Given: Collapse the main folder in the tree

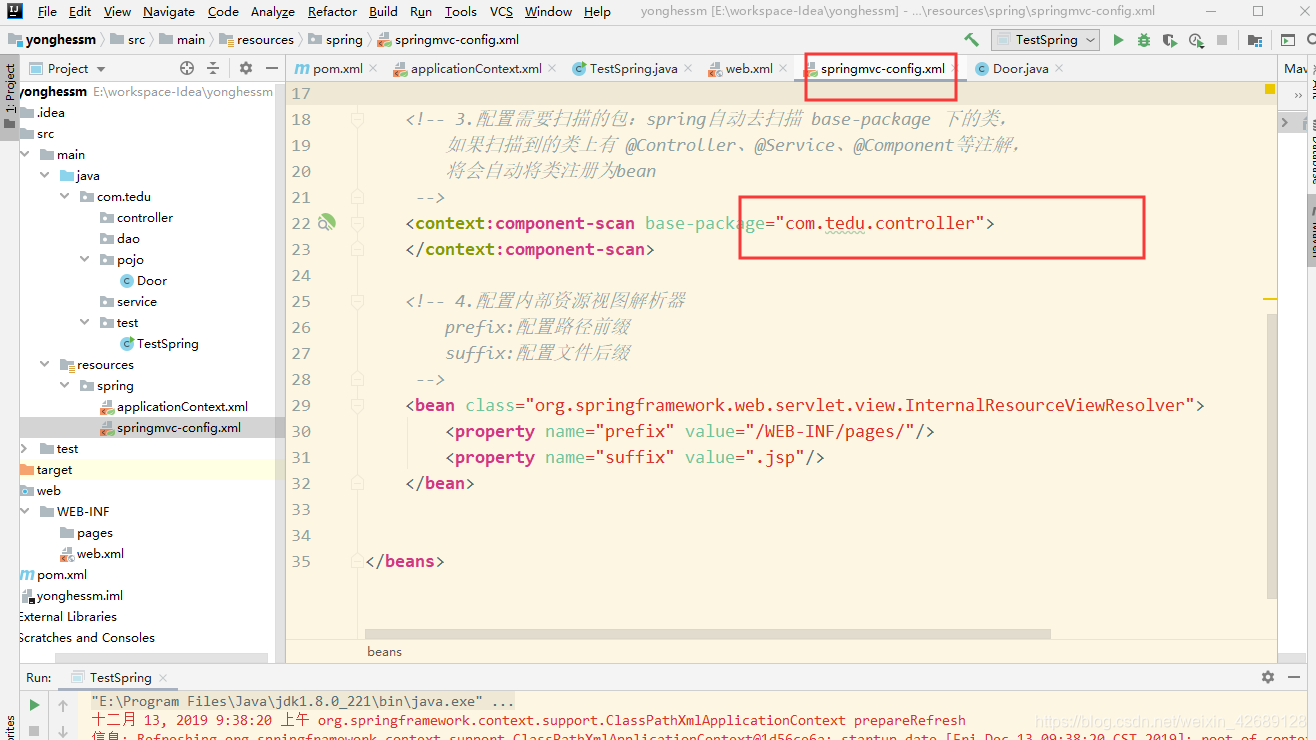Looking at the screenshot, I should pyautogui.click(x=27, y=155).
